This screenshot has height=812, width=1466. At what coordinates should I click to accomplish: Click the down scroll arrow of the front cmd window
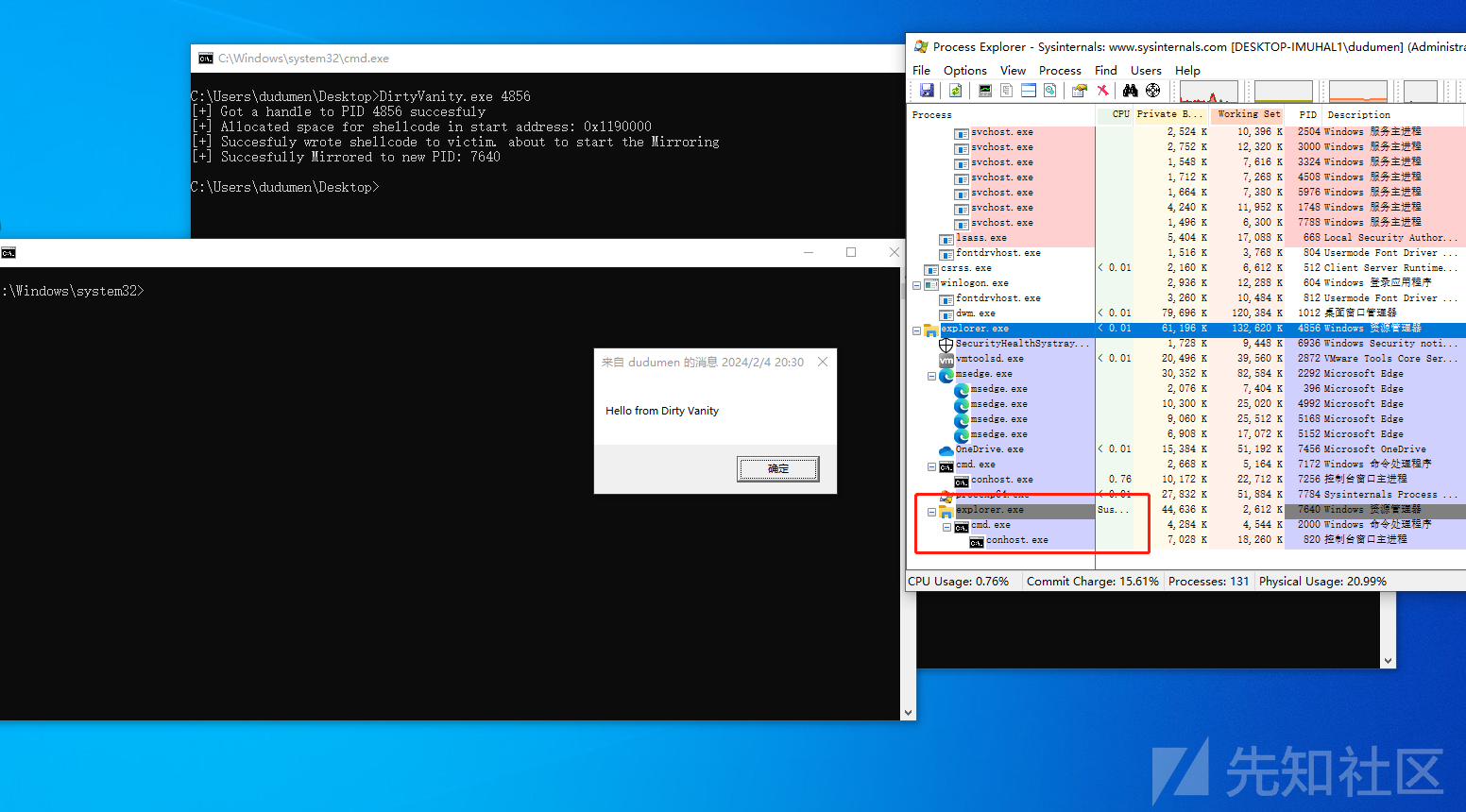[x=908, y=713]
